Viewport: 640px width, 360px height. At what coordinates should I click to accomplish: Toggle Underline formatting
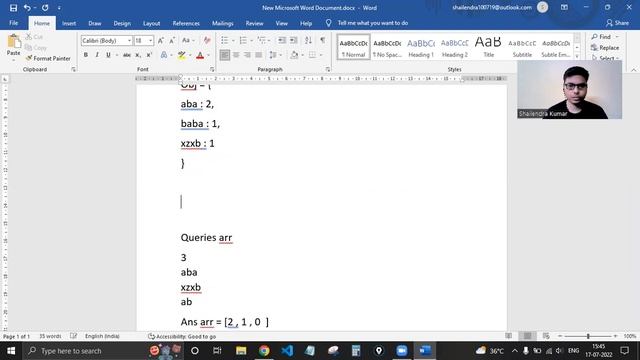(x=108, y=55)
